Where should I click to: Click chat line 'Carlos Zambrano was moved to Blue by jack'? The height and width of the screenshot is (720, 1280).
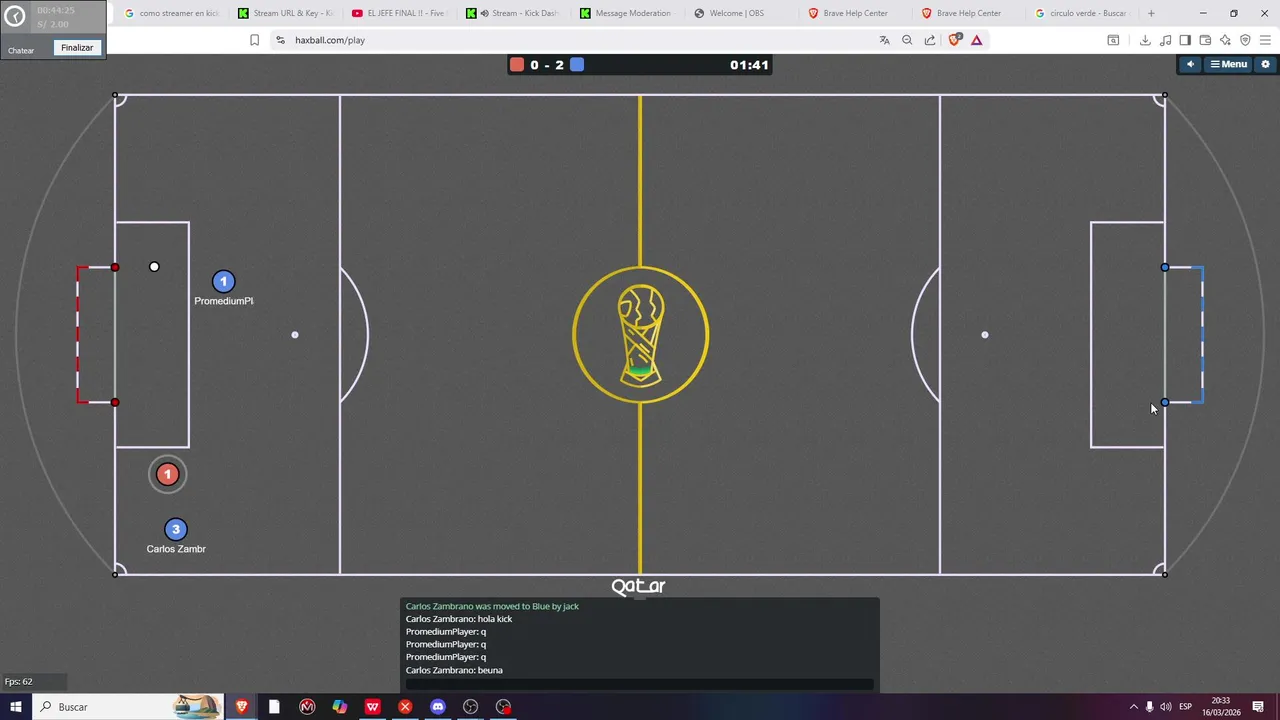492,606
